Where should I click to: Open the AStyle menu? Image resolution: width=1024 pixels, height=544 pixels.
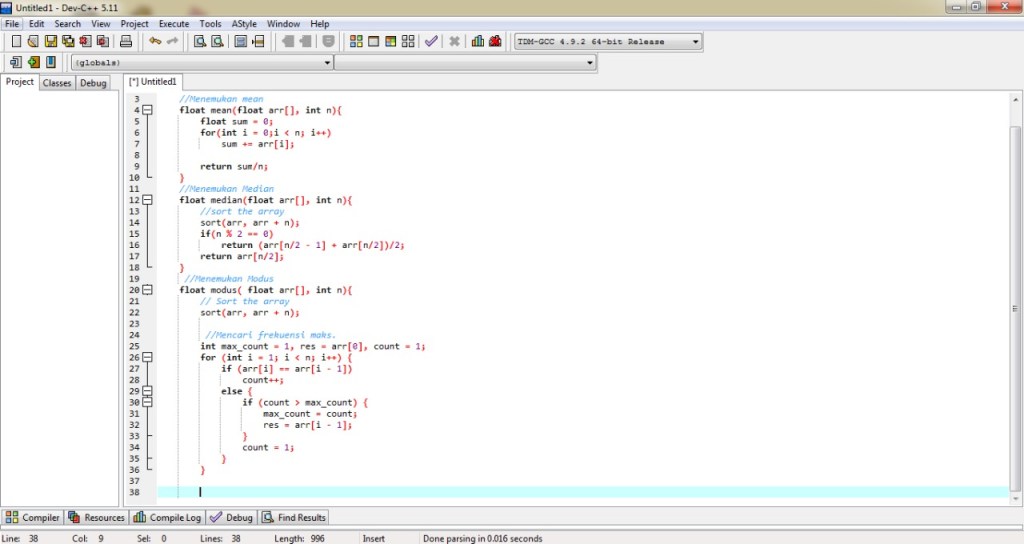point(243,23)
